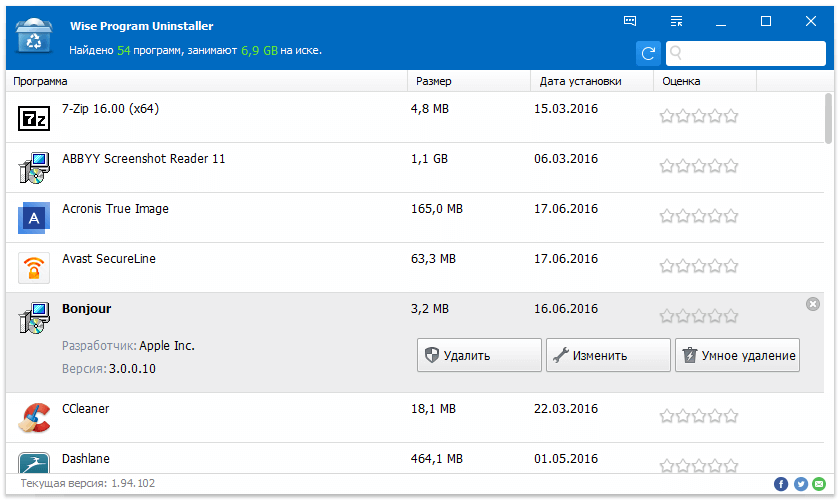
Task: Rate 7-Zip five stars
Action: (x=731, y=116)
